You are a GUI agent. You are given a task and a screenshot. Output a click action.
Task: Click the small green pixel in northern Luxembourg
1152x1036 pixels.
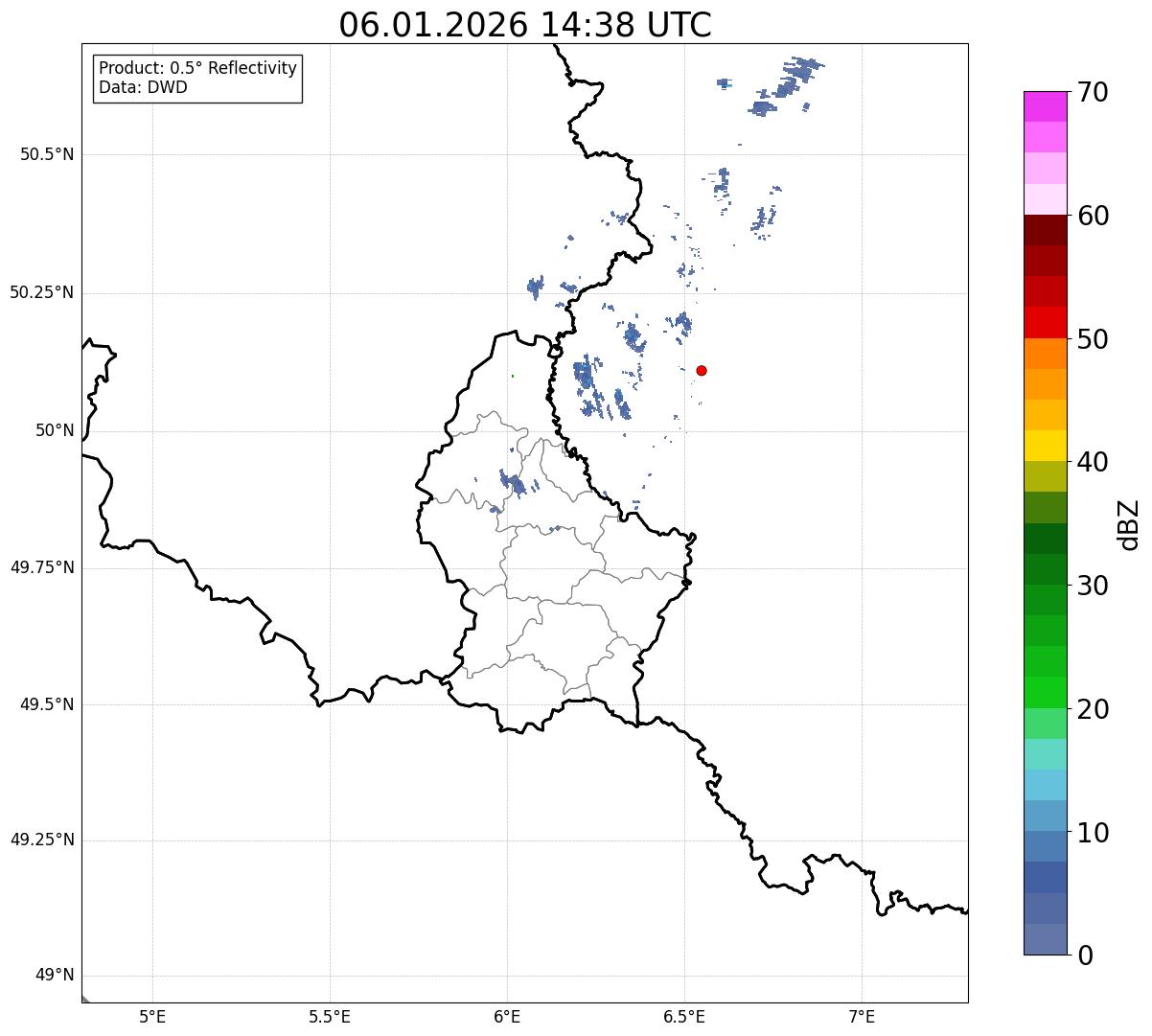click(513, 376)
